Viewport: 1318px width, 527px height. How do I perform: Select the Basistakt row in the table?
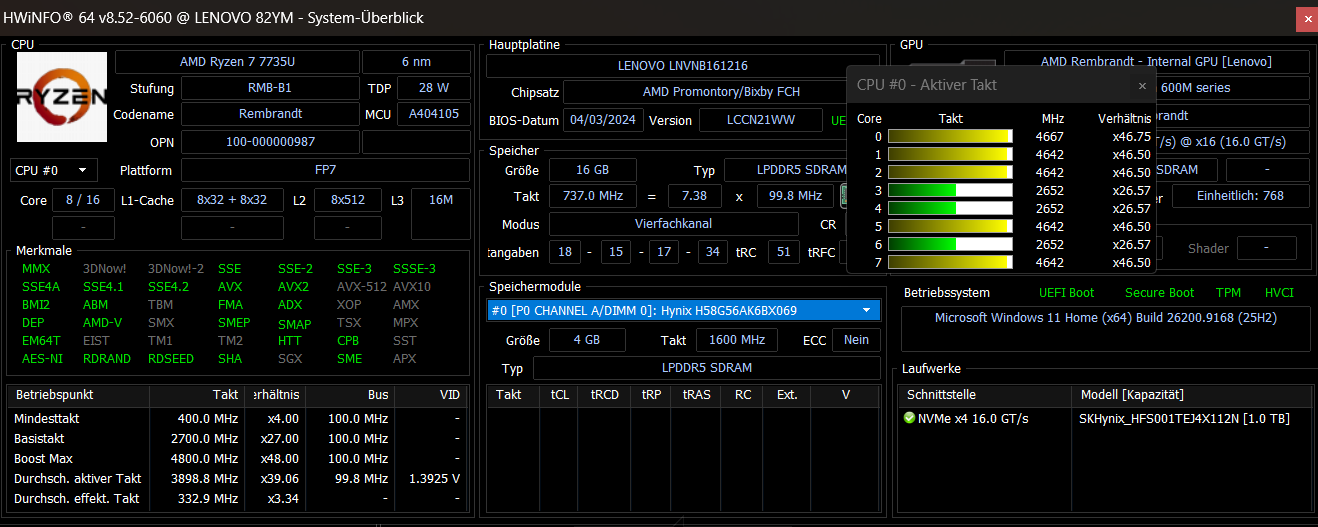click(237, 439)
